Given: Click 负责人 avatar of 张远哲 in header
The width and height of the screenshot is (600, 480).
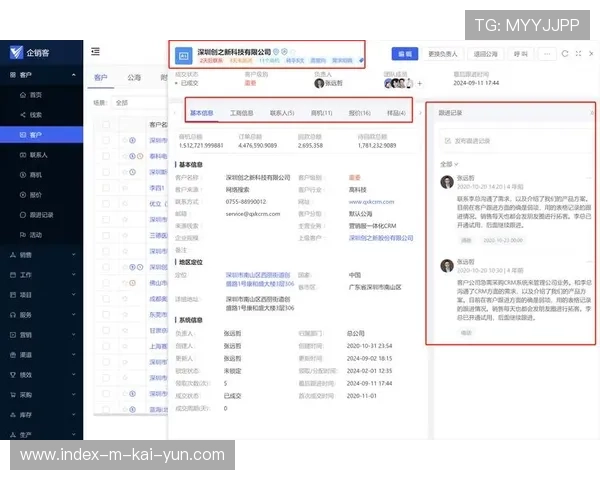Looking at the screenshot, I should (319, 83).
